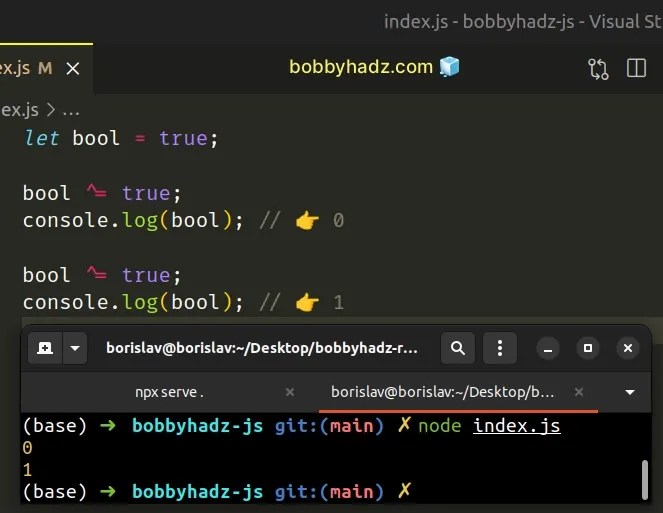Close the 'npx serve .' terminal tab
The image size is (663, 513).
[x=290, y=392]
